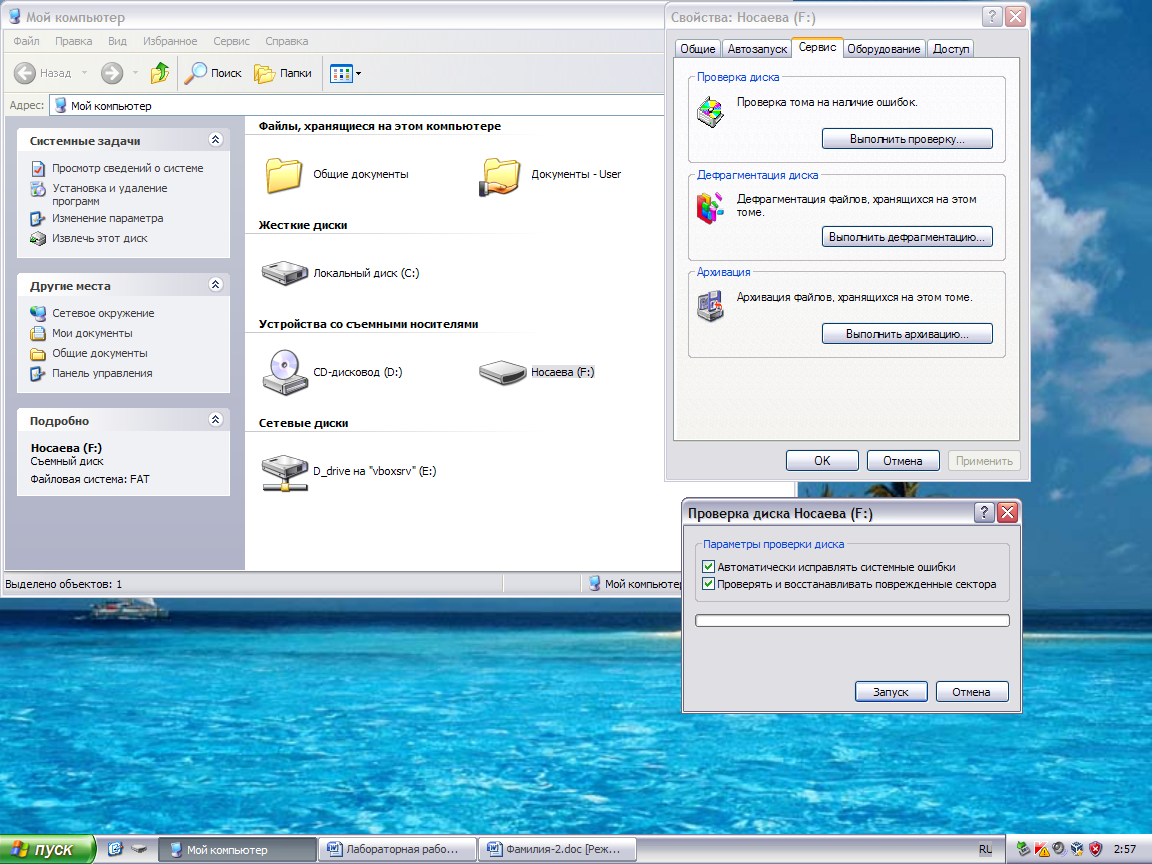
Task: Toggle Автоматически исправлять системные ошибки checkbox
Action: pyautogui.click(x=708, y=566)
